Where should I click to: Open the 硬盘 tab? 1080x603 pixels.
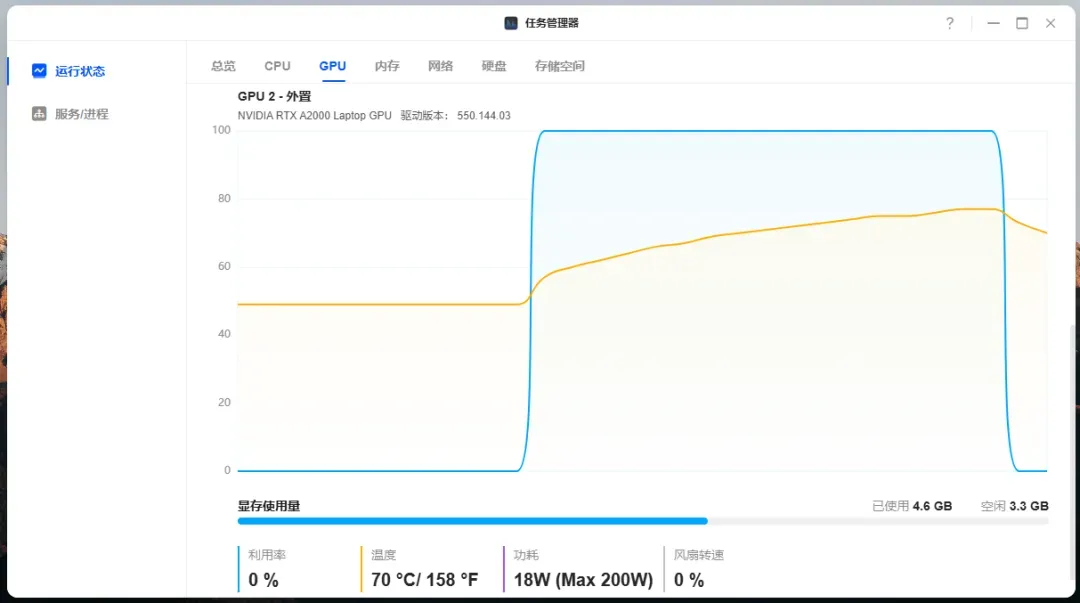(x=494, y=66)
